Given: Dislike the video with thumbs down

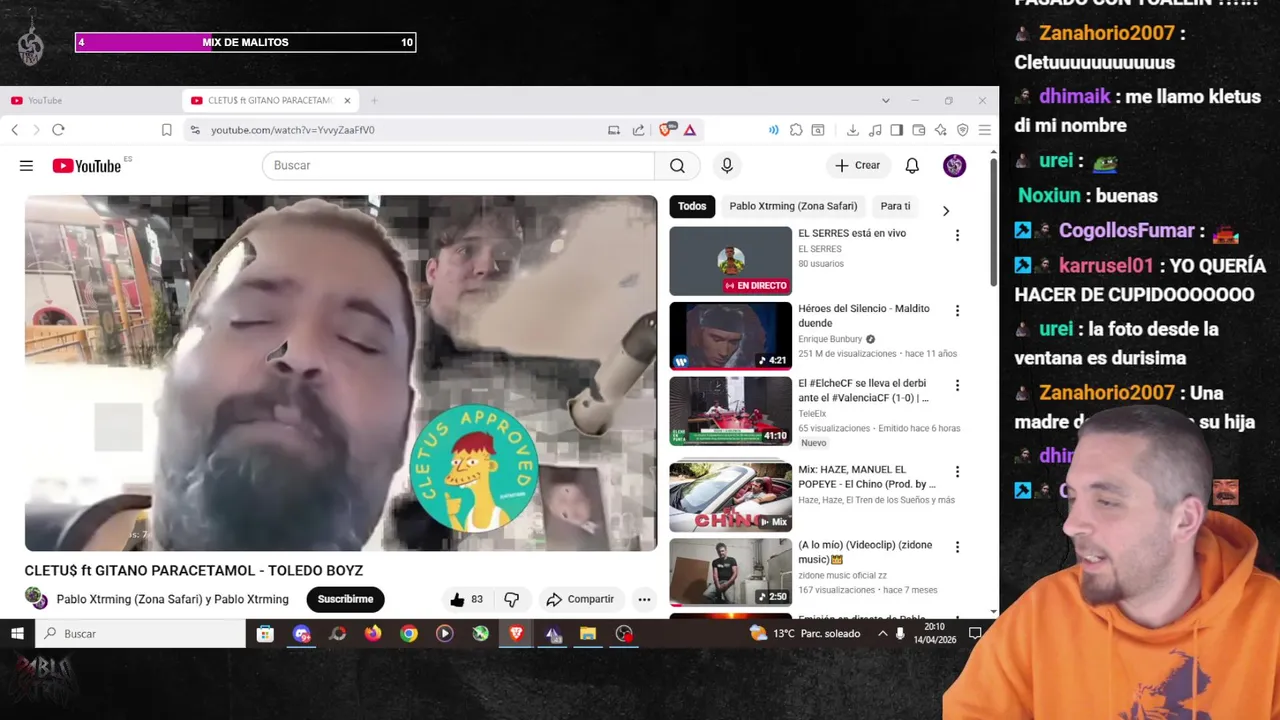Looking at the screenshot, I should [x=511, y=599].
